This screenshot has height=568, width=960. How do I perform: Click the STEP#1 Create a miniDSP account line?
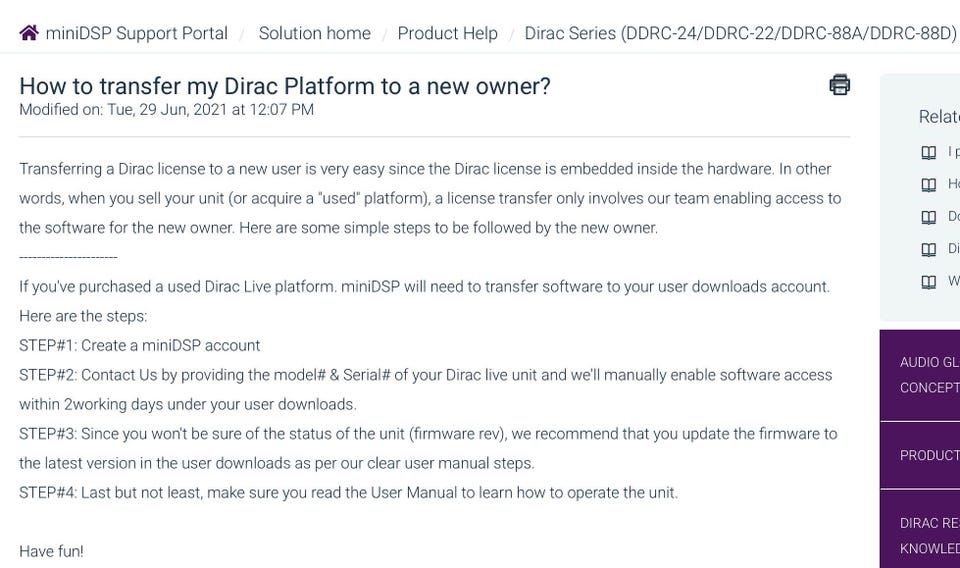[x=140, y=345]
